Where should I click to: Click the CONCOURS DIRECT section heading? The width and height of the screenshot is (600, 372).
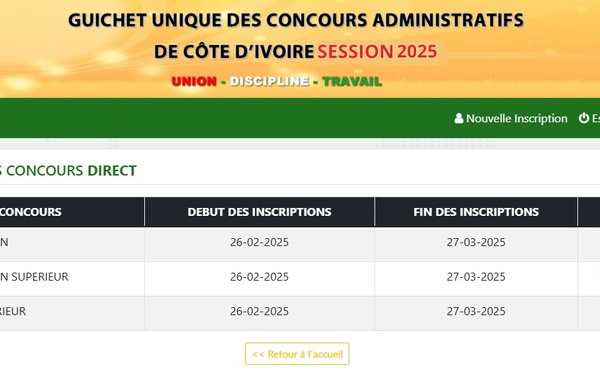[68, 170]
